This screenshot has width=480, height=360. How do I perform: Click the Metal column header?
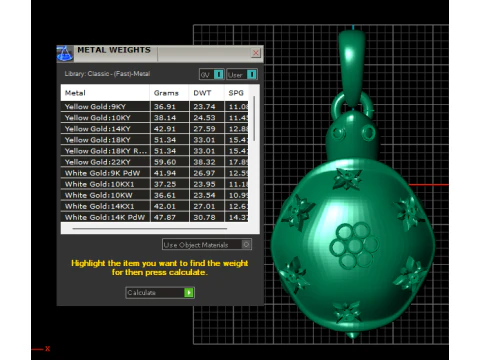pyautogui.click(x=105, y=93)
